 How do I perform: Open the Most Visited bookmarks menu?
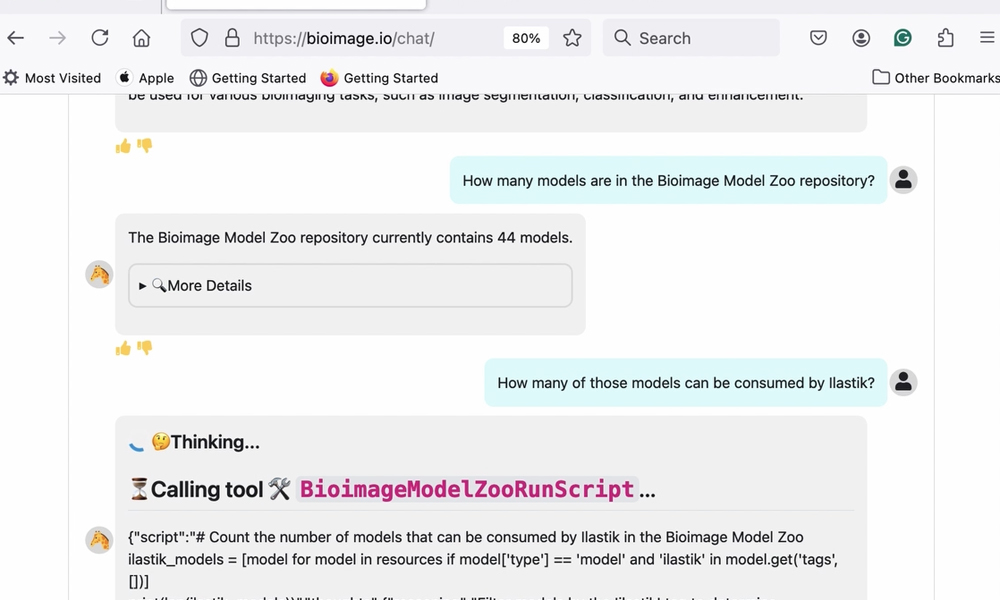52,77
